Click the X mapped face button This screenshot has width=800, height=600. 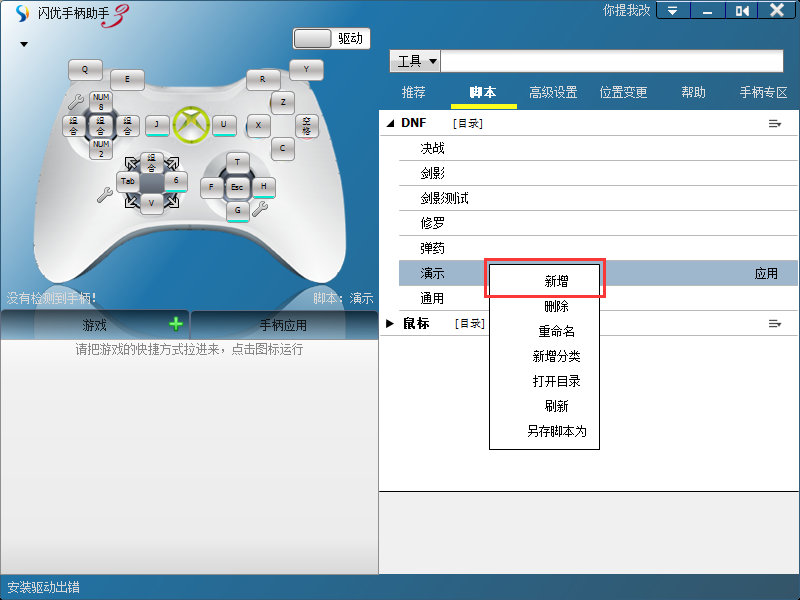point(258,126)
